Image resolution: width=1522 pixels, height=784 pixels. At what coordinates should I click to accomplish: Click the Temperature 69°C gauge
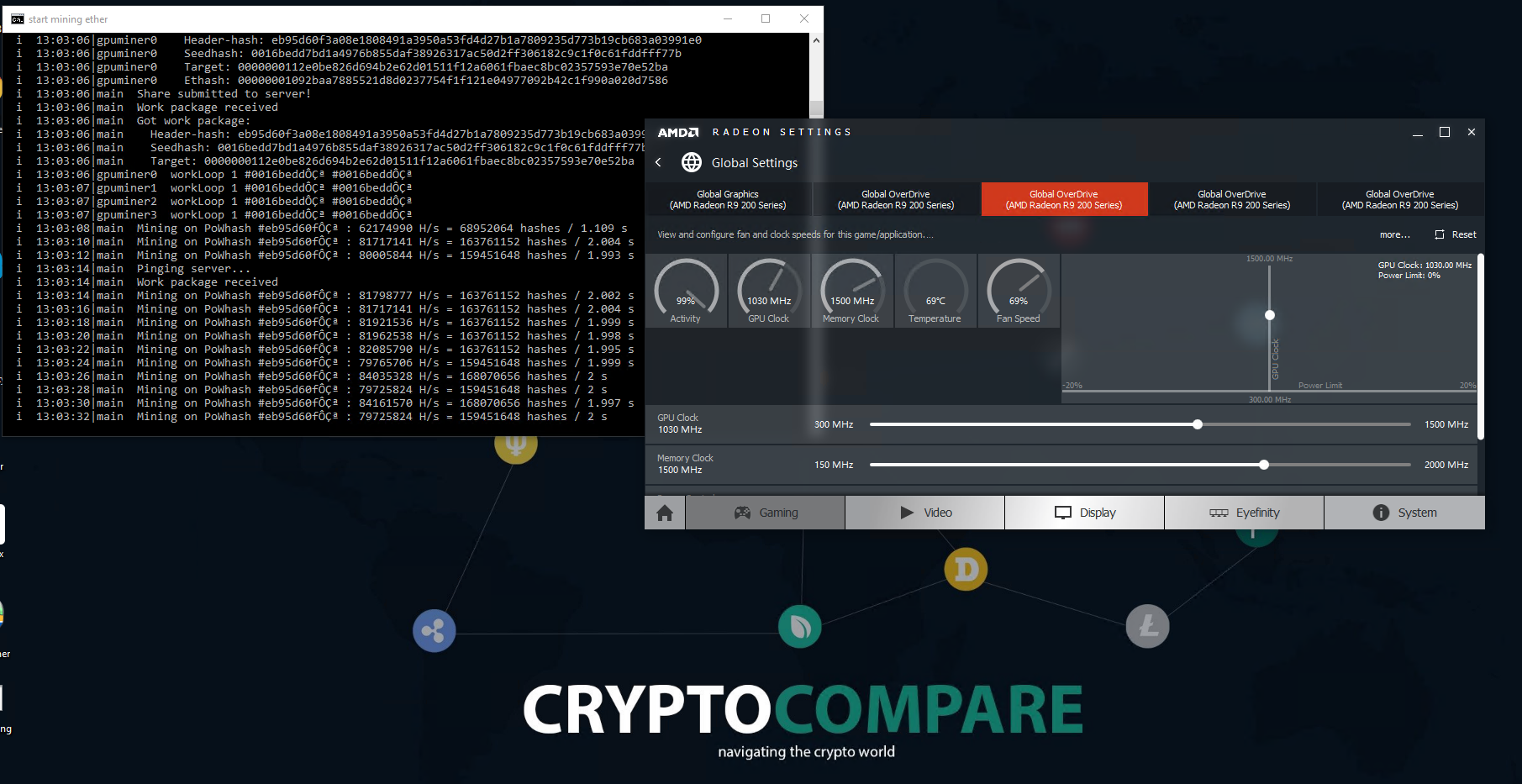click(x=935, y=291)
